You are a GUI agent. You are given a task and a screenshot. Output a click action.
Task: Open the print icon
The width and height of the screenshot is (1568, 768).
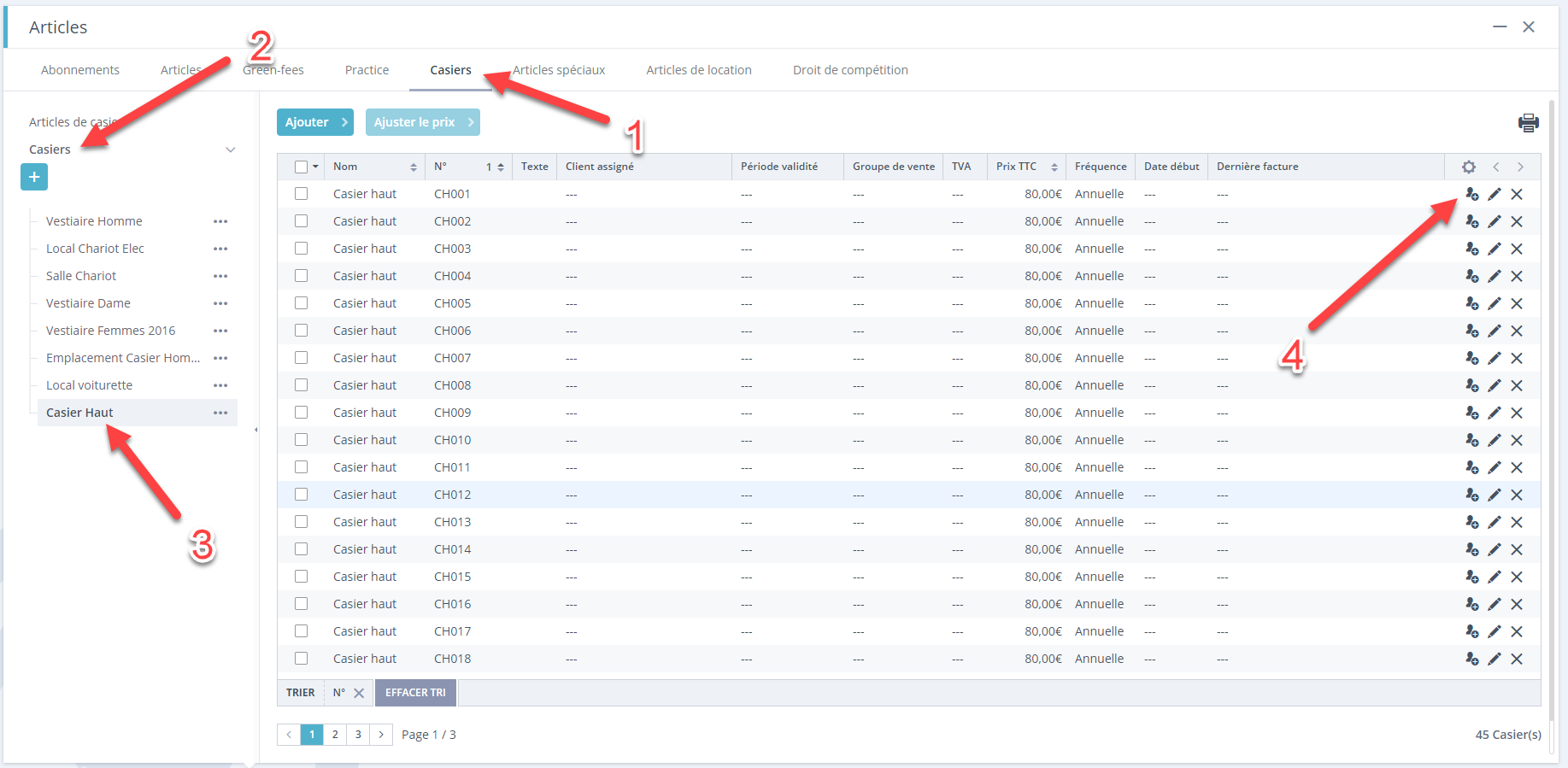(x=1528, y=123)
